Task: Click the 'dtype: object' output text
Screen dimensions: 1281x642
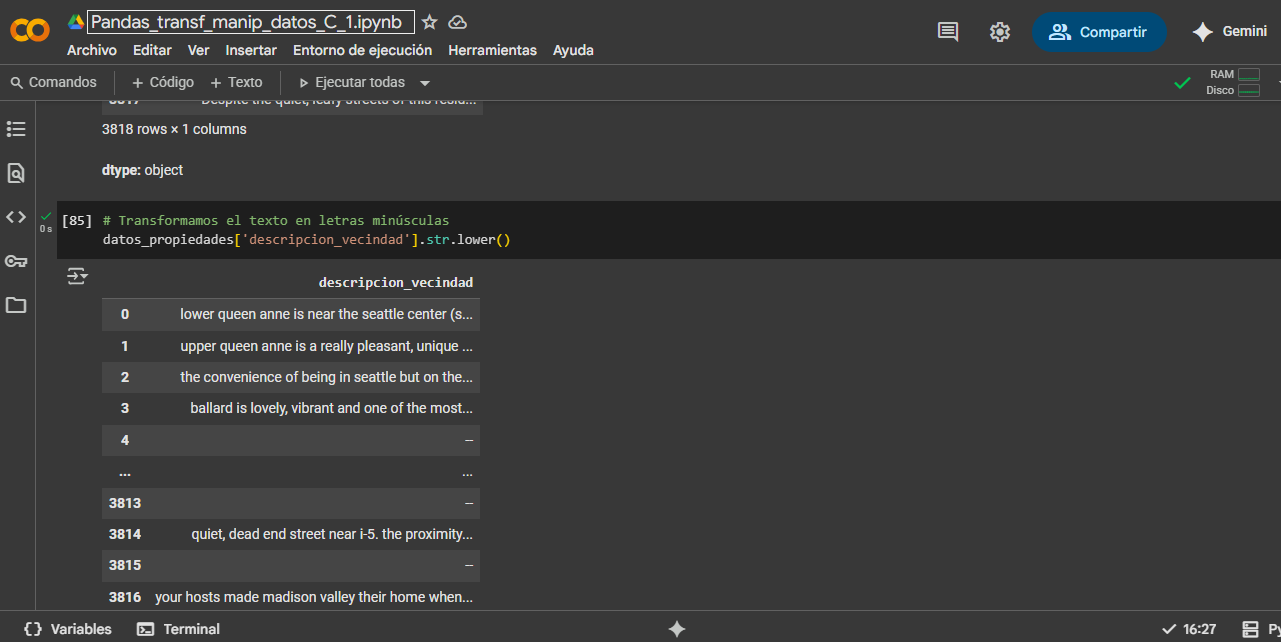Action: coord(142,170)
